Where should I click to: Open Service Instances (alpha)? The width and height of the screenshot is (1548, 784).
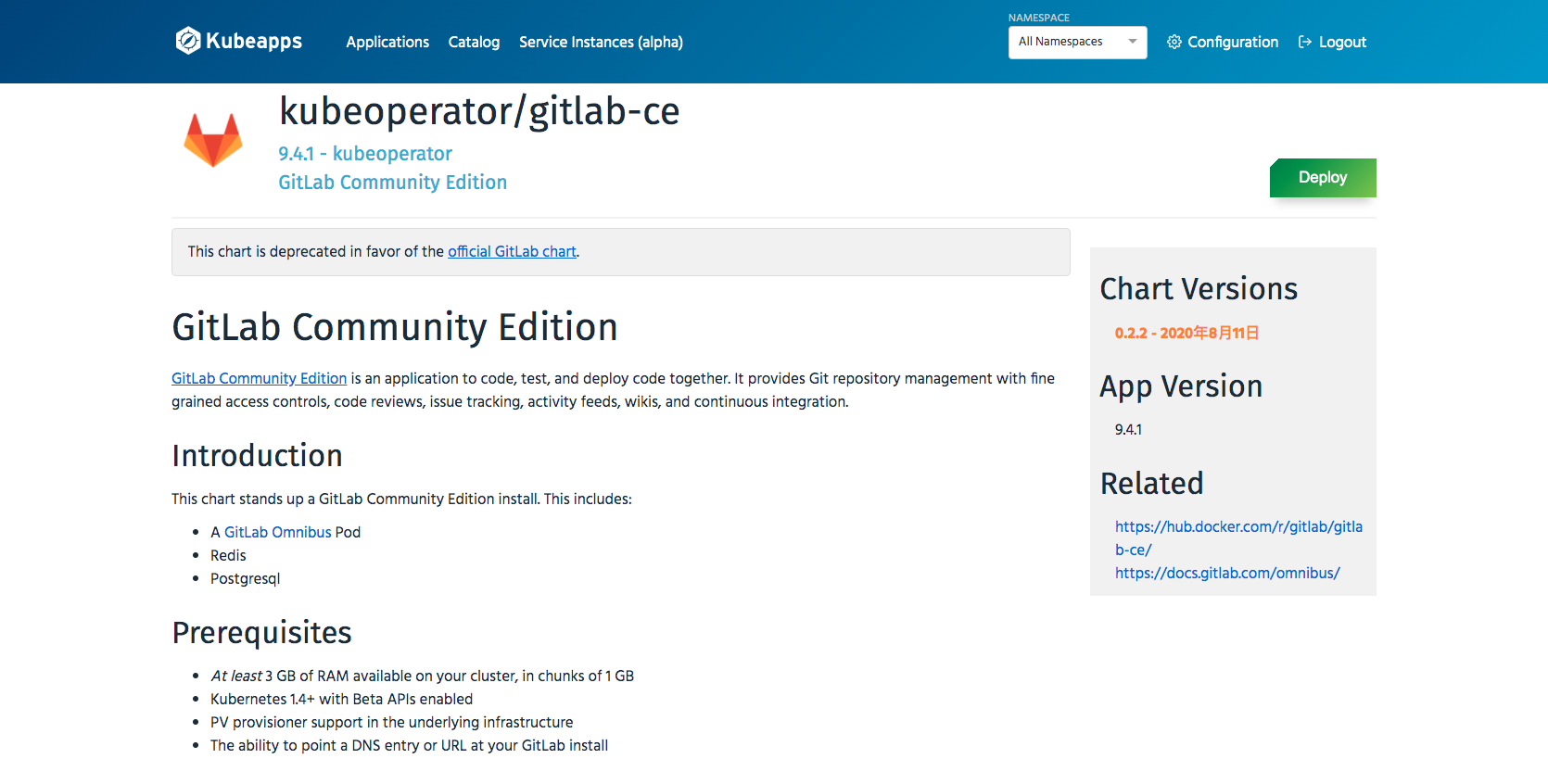601,42
